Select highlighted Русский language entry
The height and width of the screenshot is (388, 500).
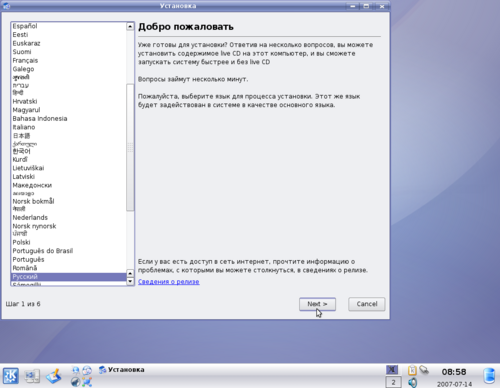(x=69, y=277)
